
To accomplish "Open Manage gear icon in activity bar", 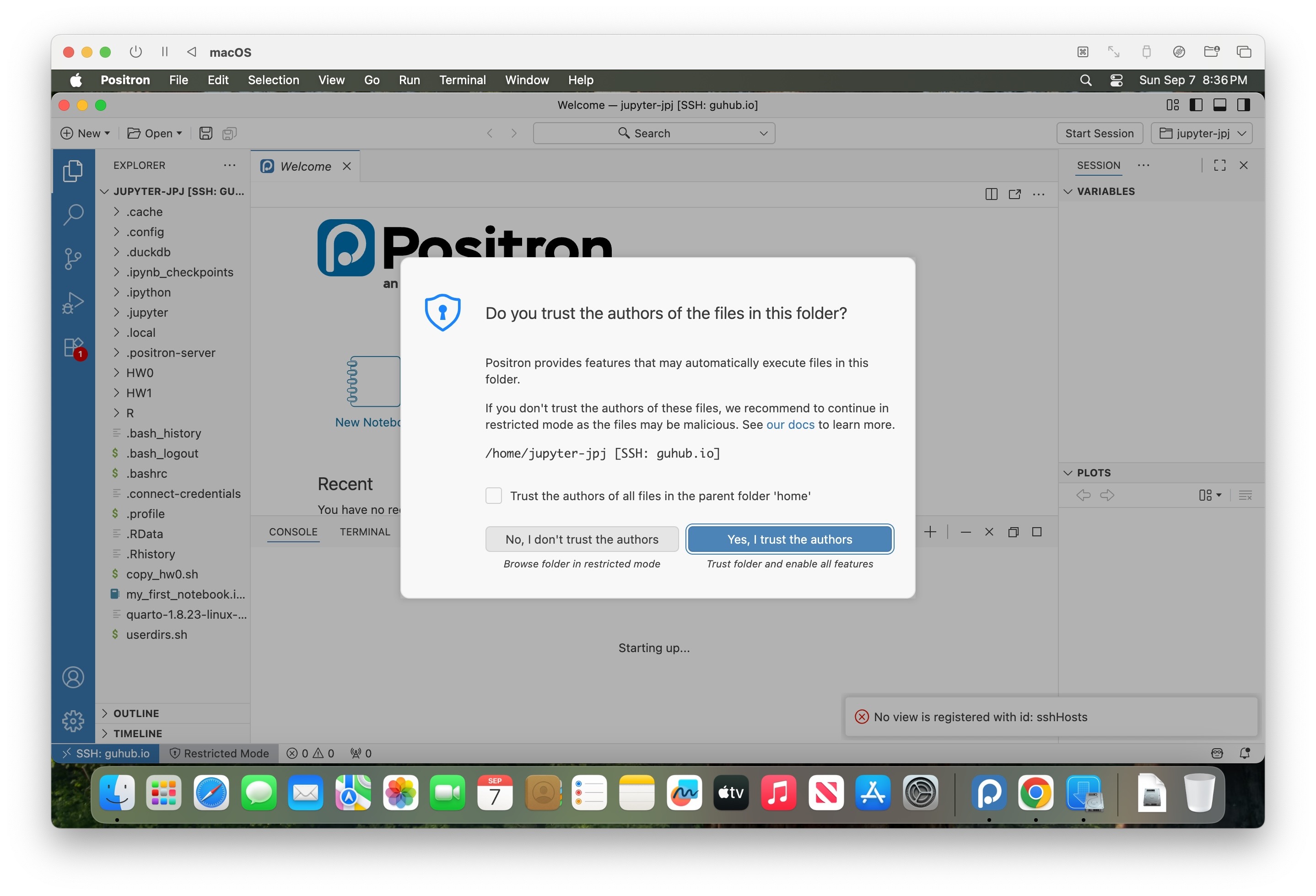I will coord(72,721).
